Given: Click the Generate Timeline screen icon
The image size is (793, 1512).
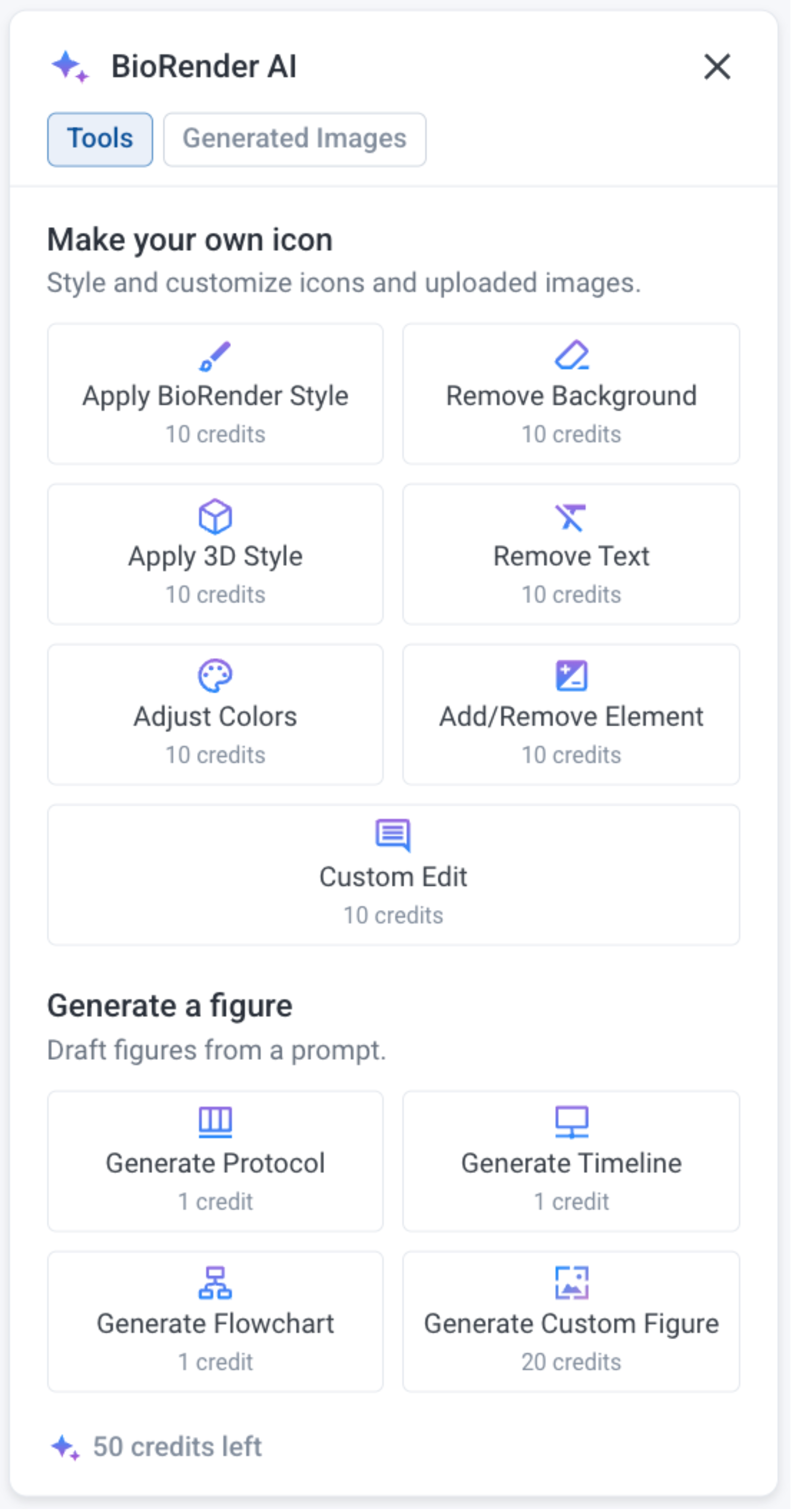Looking at the screenshot, I should tap(571, 1122).
